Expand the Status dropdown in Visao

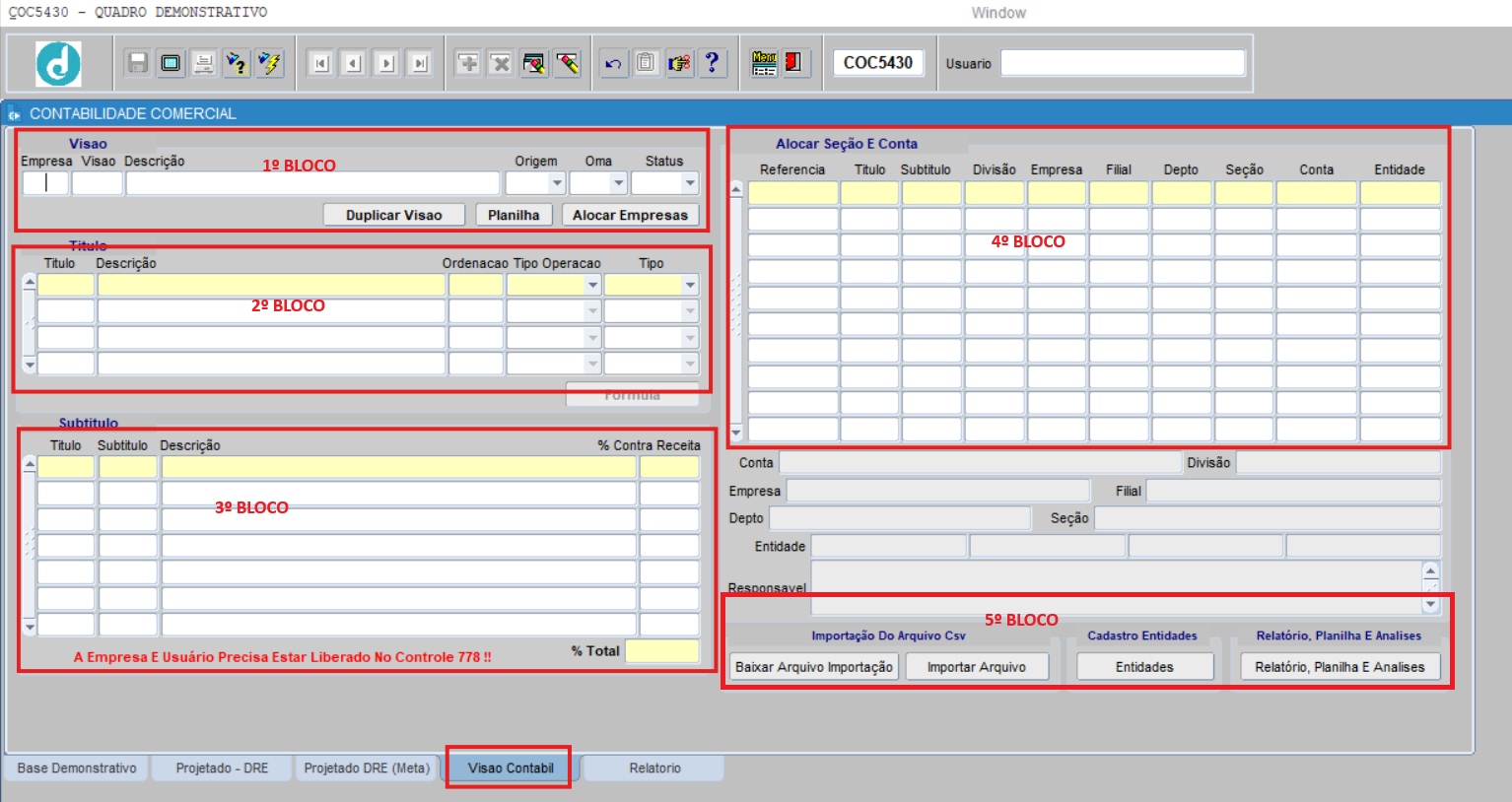pyautogui.click(x=690, y=183)
